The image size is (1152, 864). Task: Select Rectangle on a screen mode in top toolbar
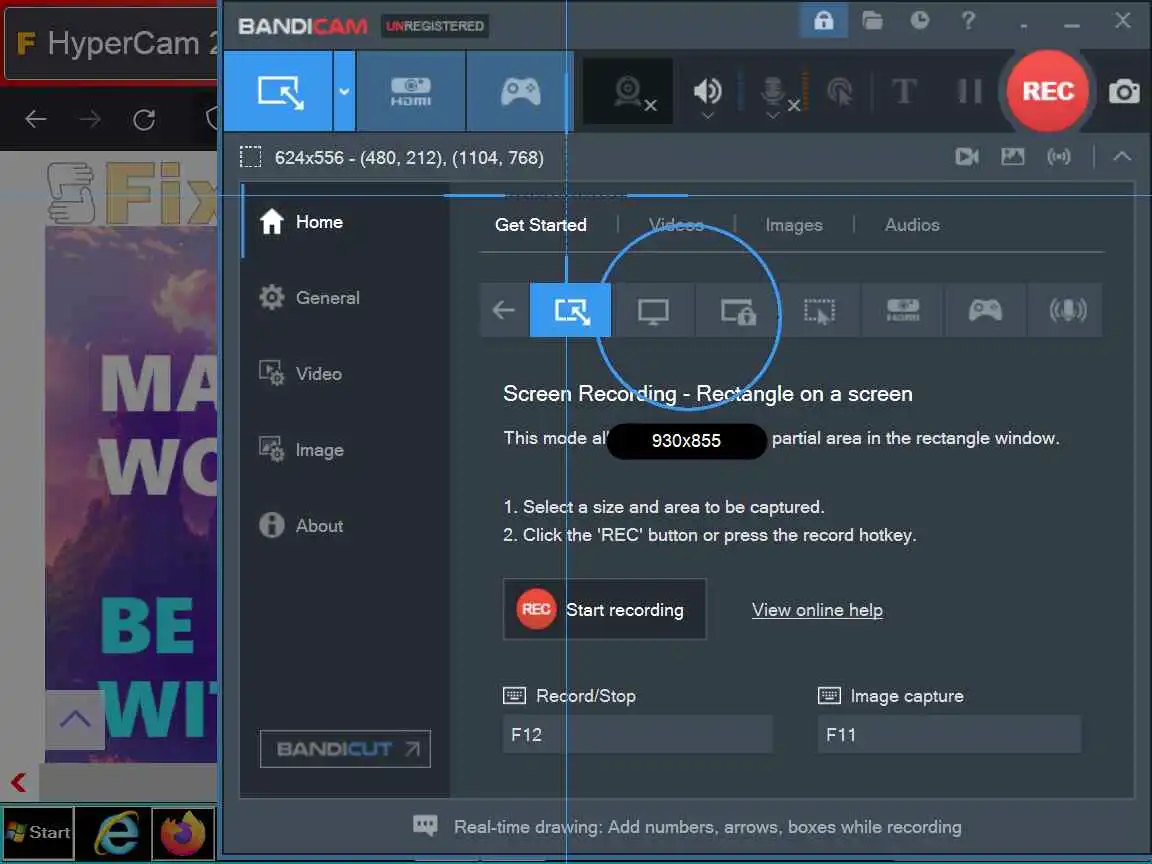278,91
